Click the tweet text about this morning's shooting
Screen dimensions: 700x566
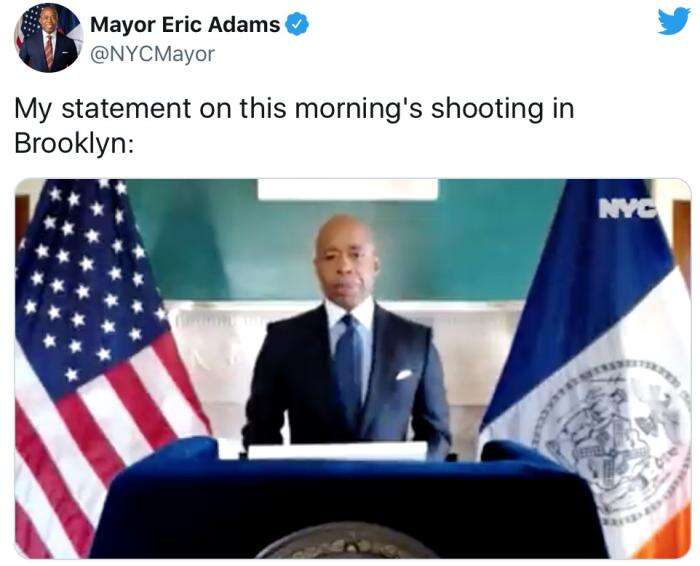(x=294, y=126)
